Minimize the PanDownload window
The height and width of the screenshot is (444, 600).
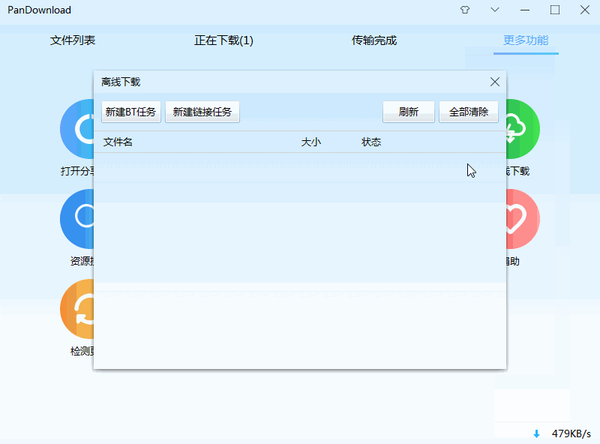point(525,10)
